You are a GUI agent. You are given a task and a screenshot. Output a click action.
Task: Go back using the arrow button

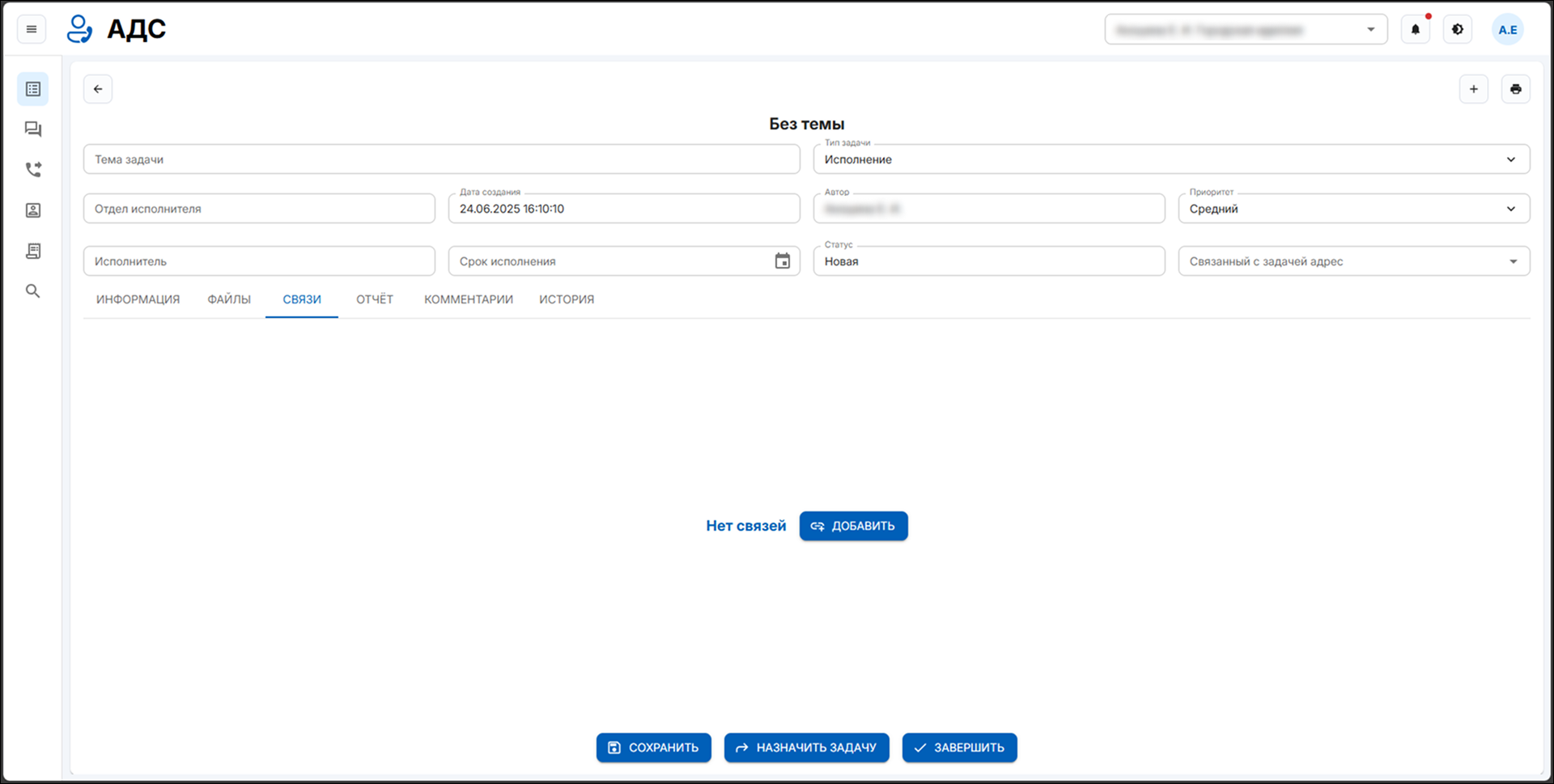(x=98, y=89)
